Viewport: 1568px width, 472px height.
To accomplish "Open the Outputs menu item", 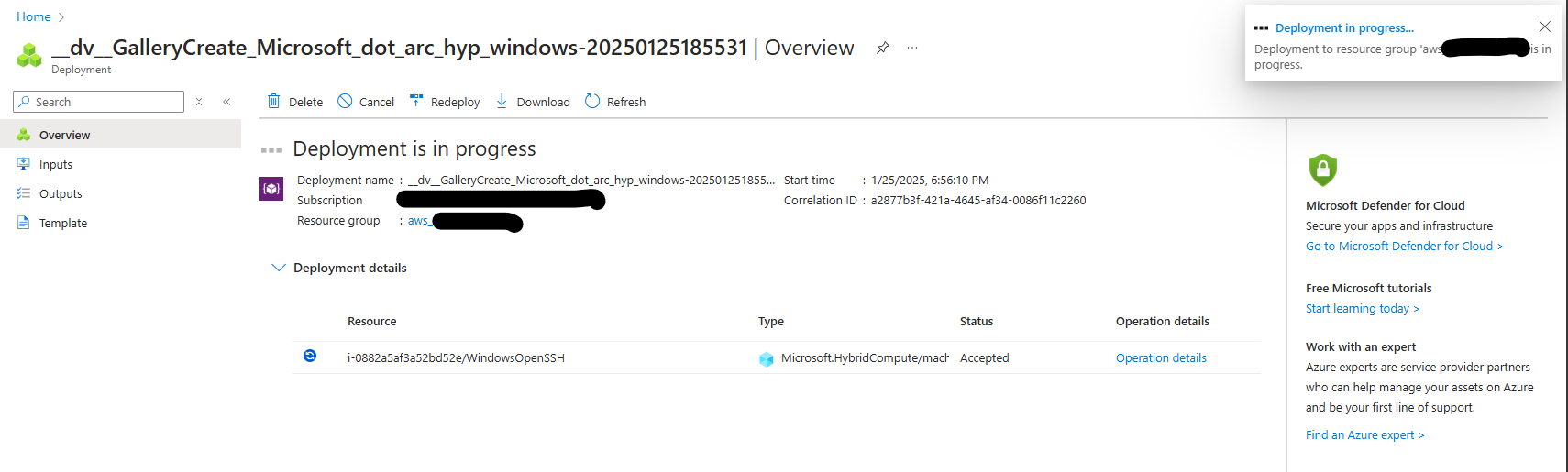I will tap(61, 194).
